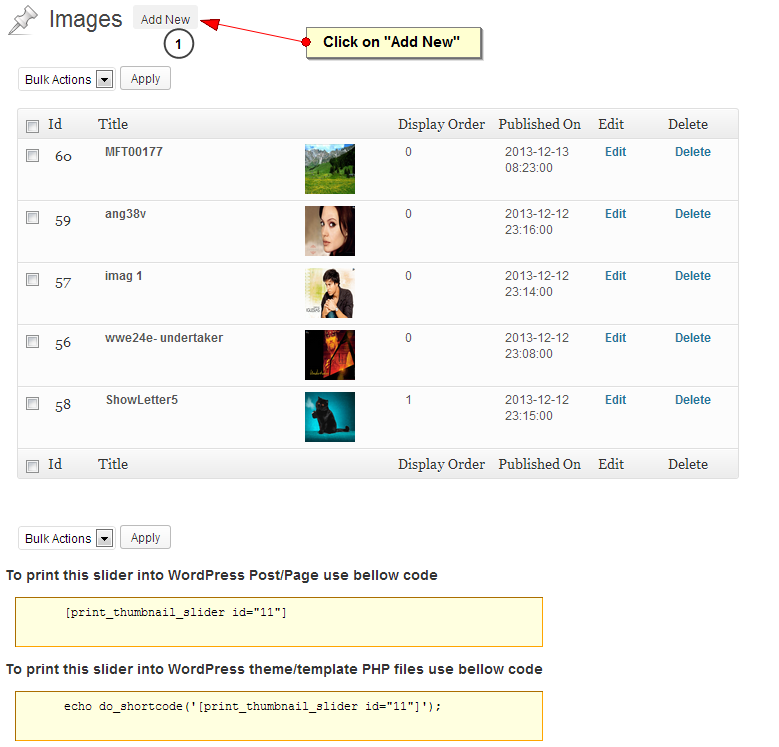This screenshot has height=747, width=779.
Task: Delete the ShowLetter5 image
Action: click(693, 400)
